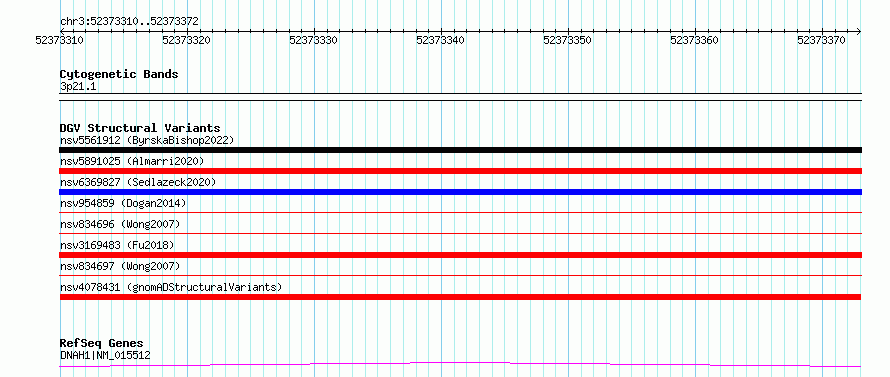Select the RefSeq Genes track title
The width and height of the screenshot is (890, 377).
(x=102, y=344)
